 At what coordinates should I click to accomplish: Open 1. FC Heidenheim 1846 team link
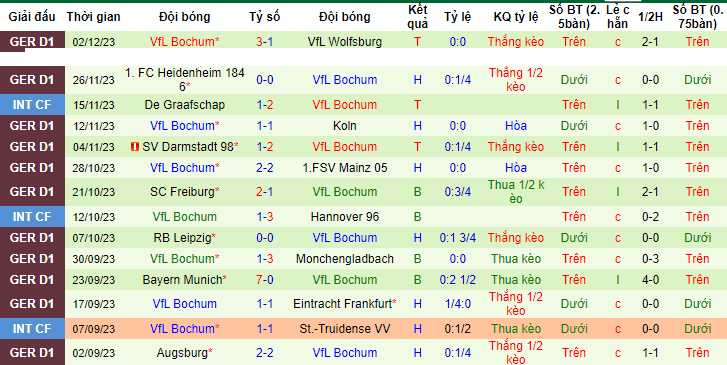pos(185,80)
